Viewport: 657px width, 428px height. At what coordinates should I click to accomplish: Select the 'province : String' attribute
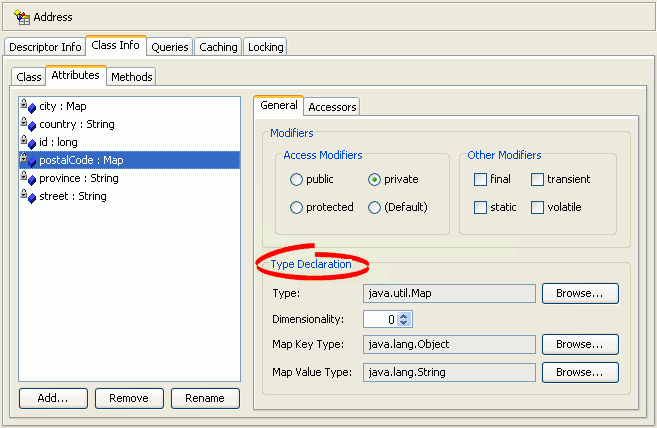point(129,178)
